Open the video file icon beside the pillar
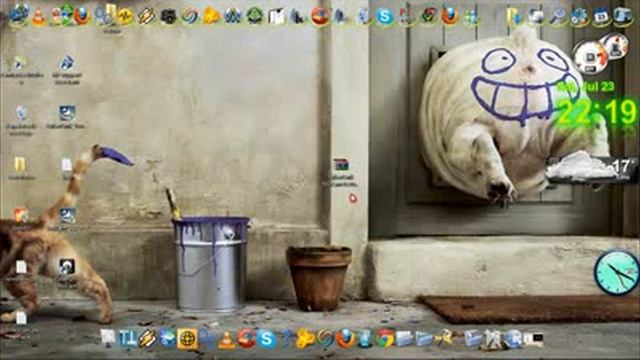This screenshot has width=640, height=360. (x=341, y=165)
